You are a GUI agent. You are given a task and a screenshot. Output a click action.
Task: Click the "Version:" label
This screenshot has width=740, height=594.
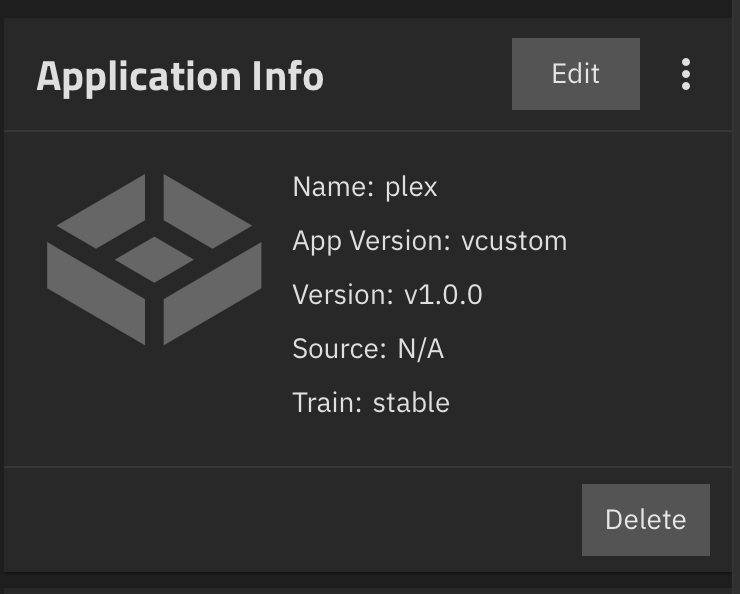[x=343, y=295]
